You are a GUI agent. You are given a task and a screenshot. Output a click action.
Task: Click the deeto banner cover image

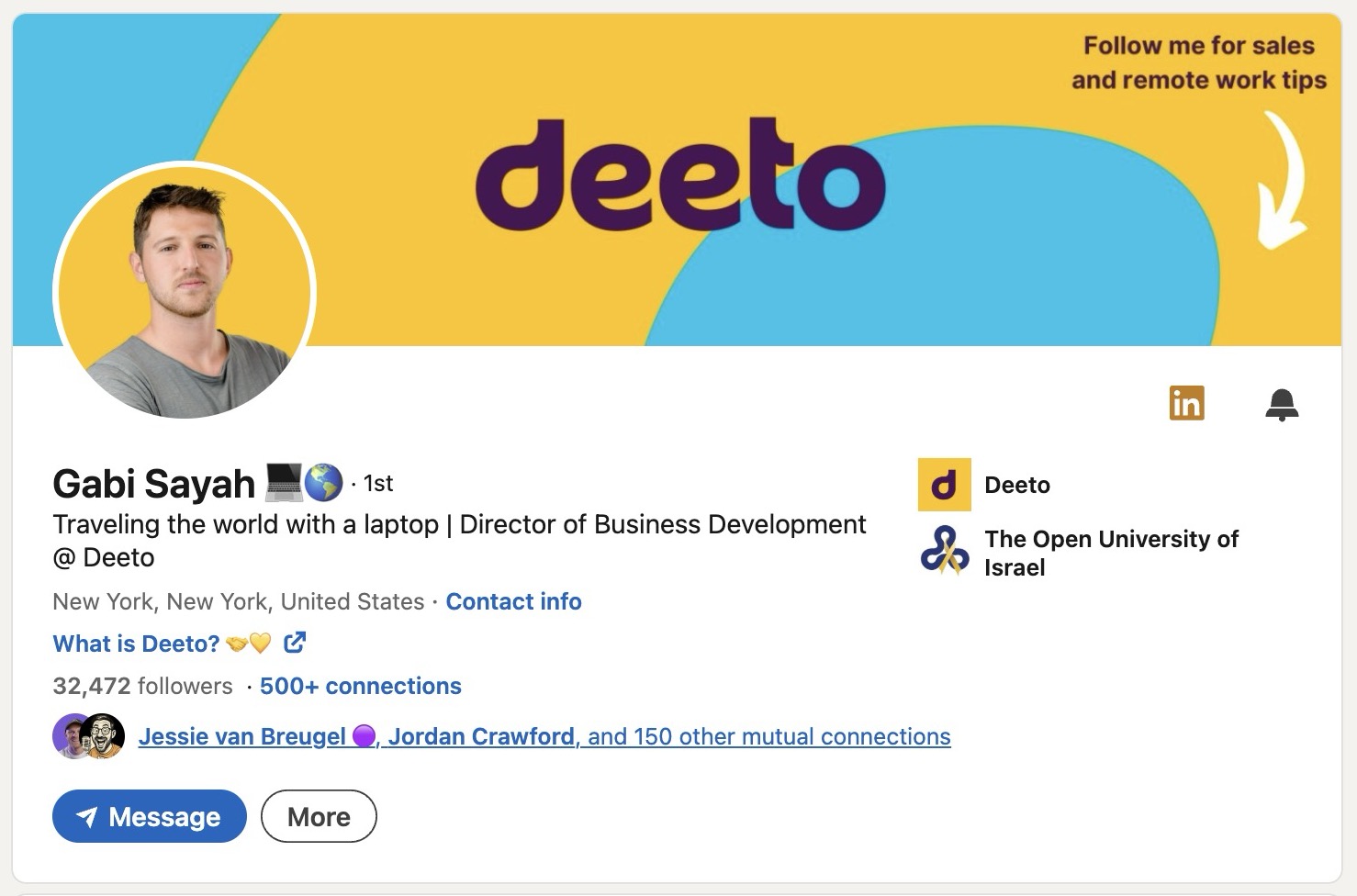pyautogui.click(x=678, y=179)
